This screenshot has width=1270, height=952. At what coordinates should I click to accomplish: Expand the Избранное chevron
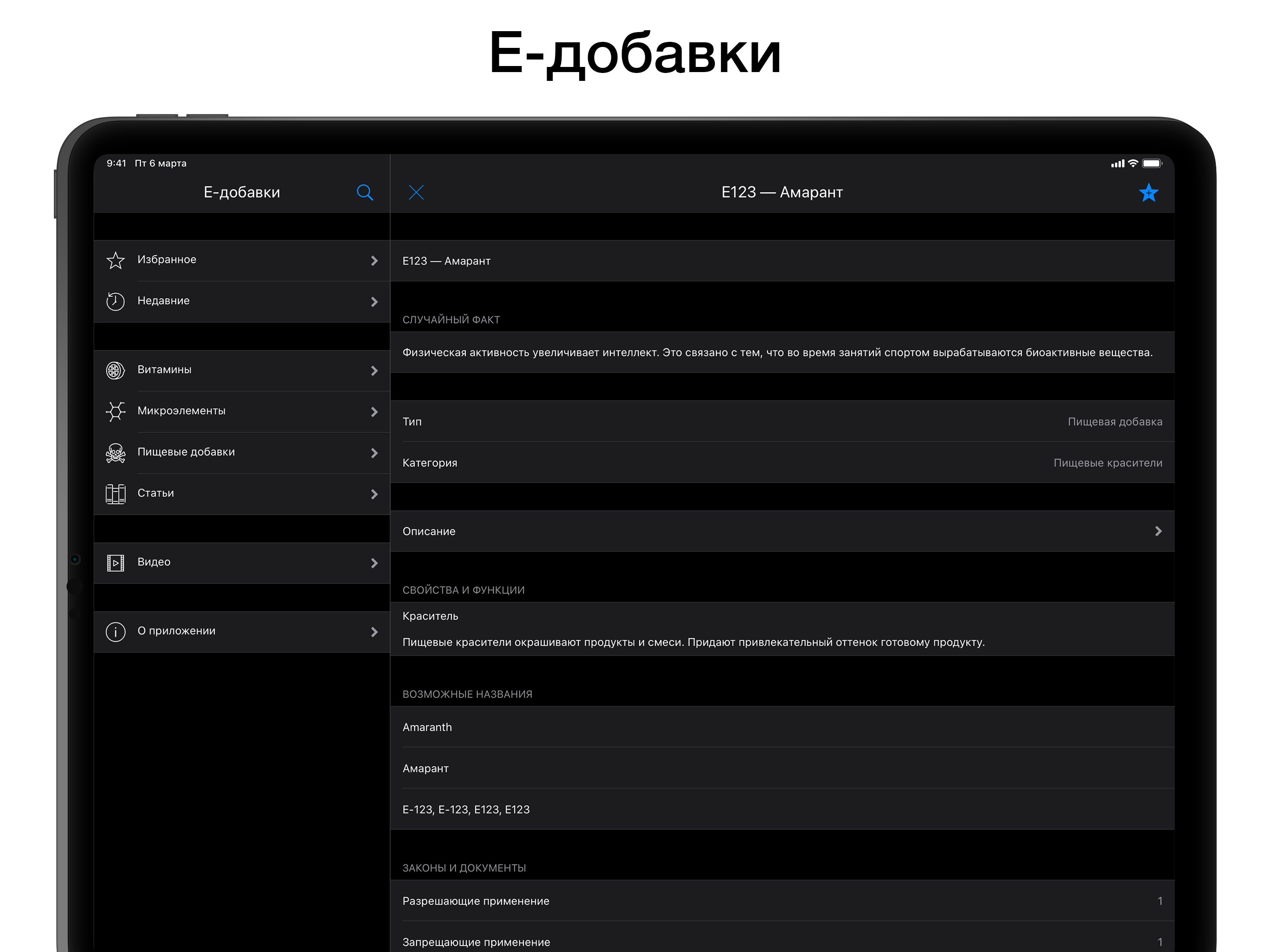tap(374, 261)
